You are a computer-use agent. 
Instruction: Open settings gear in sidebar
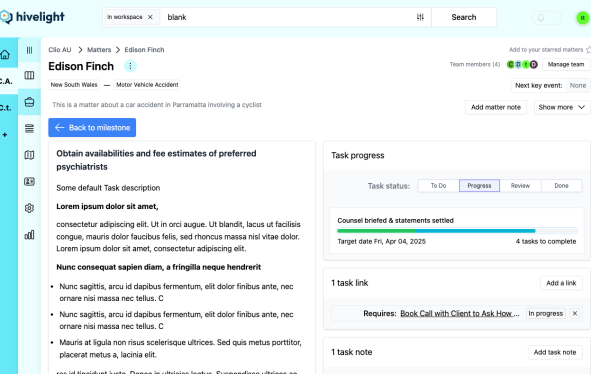point(29,208)
